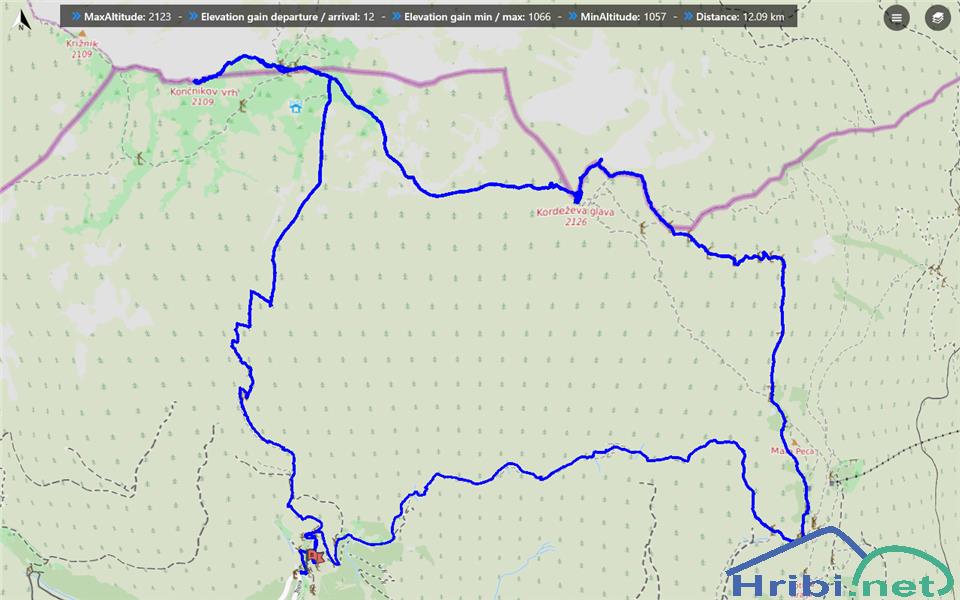Click the MaxAltitude 2123 statistic
This screenshot has width=960, height=600.
[127, 17]
